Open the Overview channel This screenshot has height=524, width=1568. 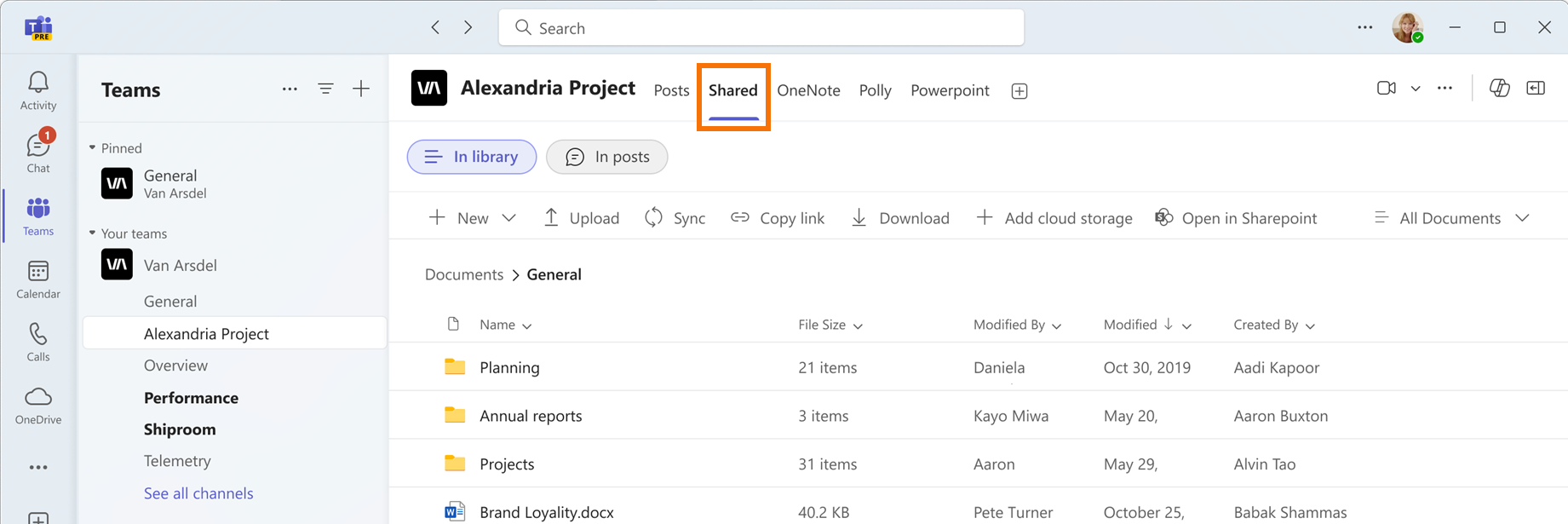[175, 366]
